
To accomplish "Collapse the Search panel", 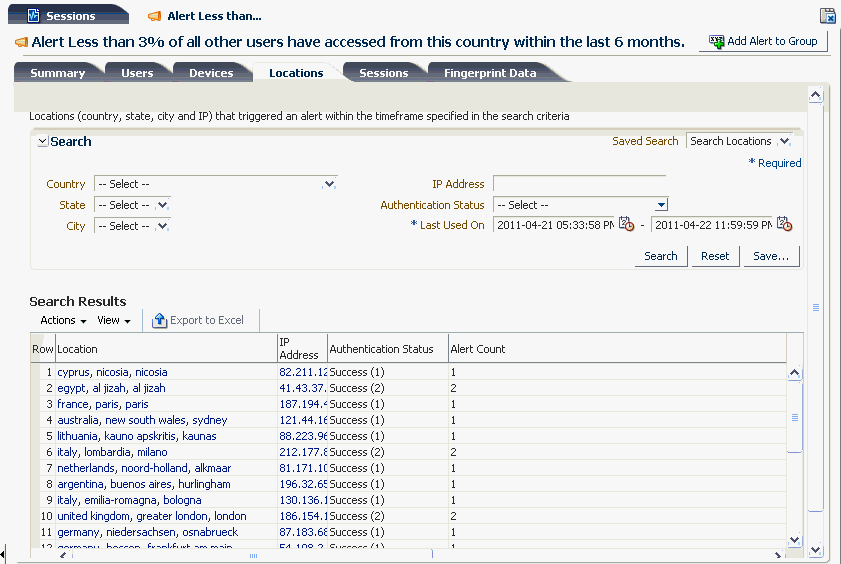I will point(42,142).
